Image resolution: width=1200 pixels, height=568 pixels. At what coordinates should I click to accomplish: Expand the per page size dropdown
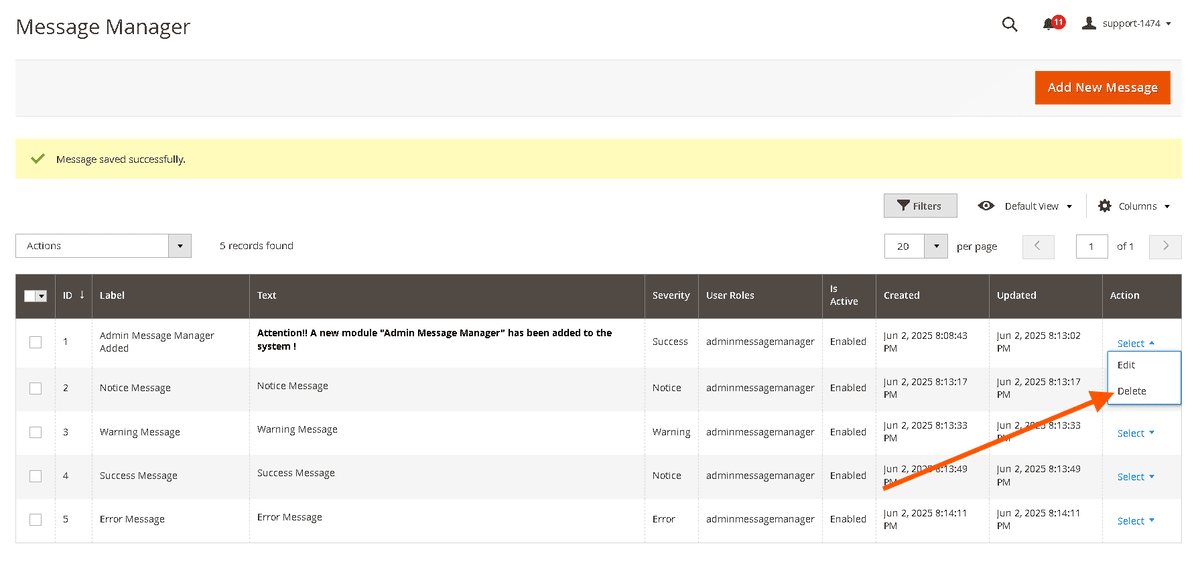[x=936, y=246]
